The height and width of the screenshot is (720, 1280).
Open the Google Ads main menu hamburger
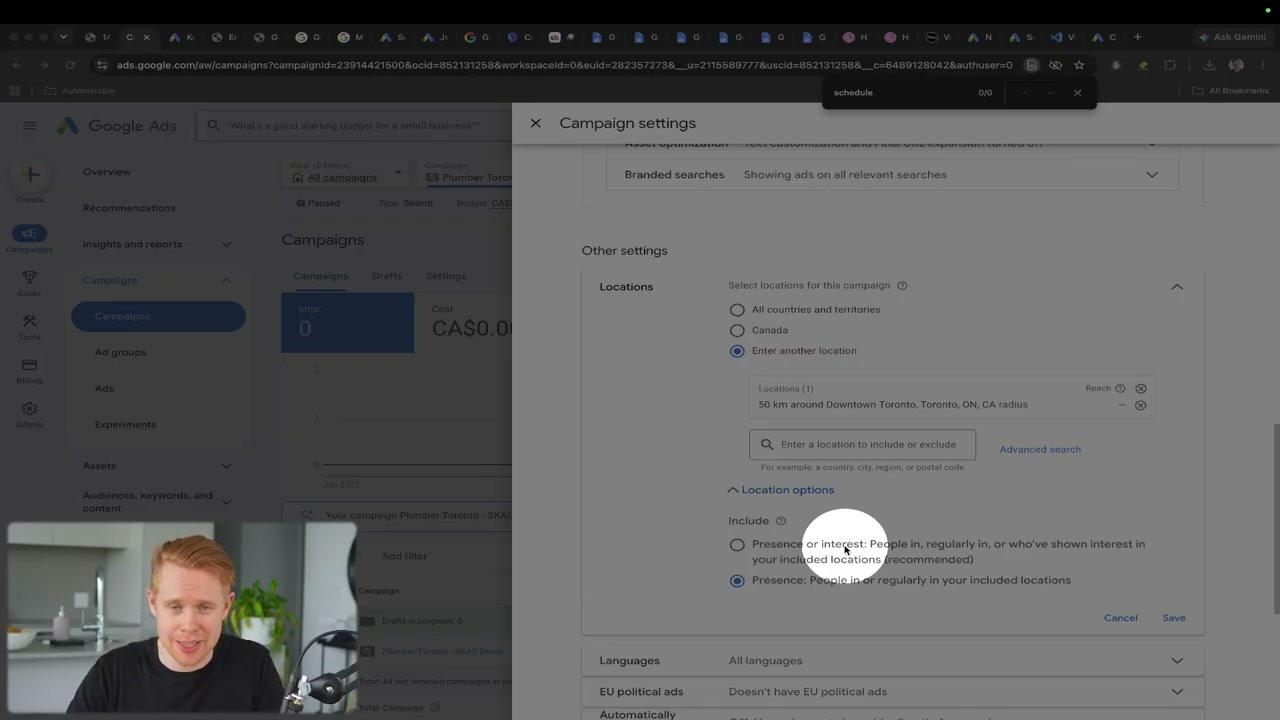[29, 126]
